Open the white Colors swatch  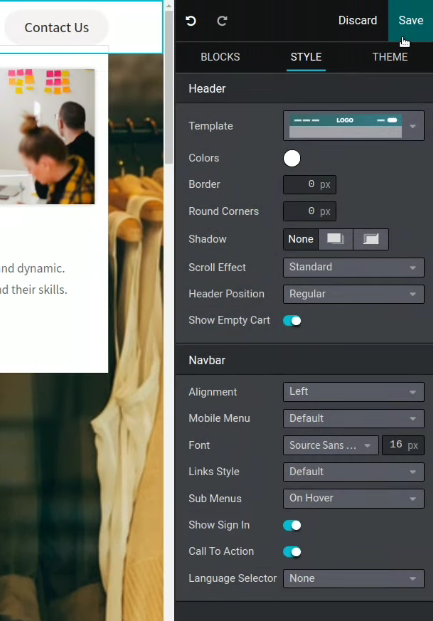tap(292, 158)
